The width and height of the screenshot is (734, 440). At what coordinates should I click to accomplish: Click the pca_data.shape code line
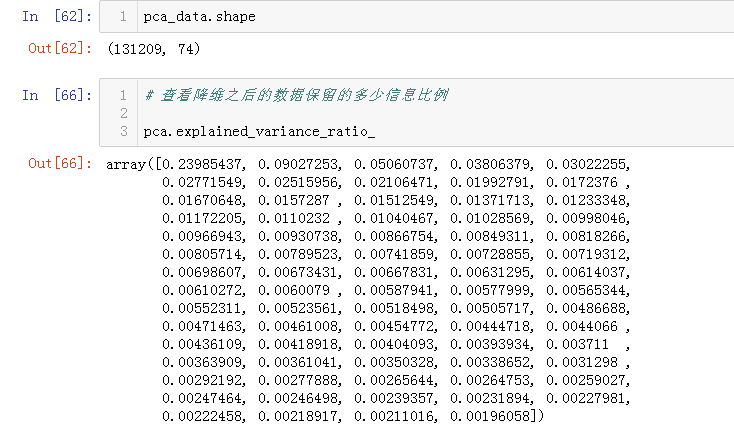(198, 17)
